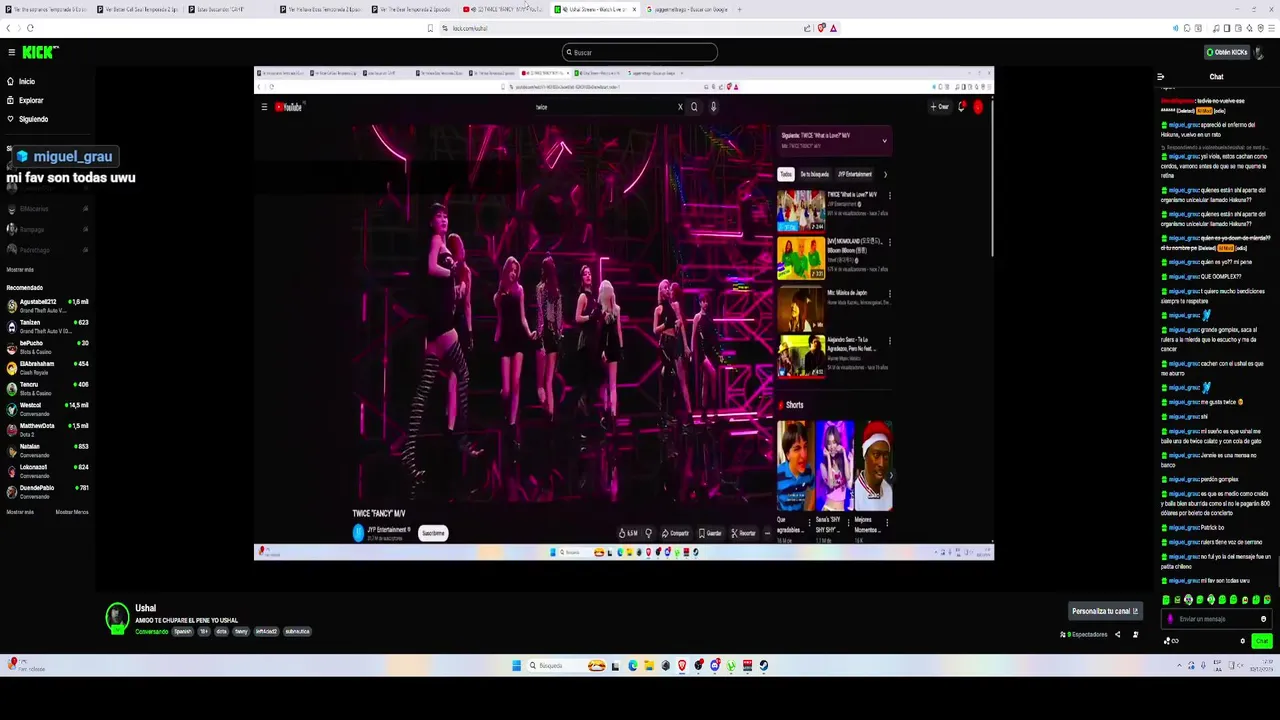1280x720 pixels.
Task: Select the Todos filter chip
Action: pyautogui.click(x=786, y=174)
